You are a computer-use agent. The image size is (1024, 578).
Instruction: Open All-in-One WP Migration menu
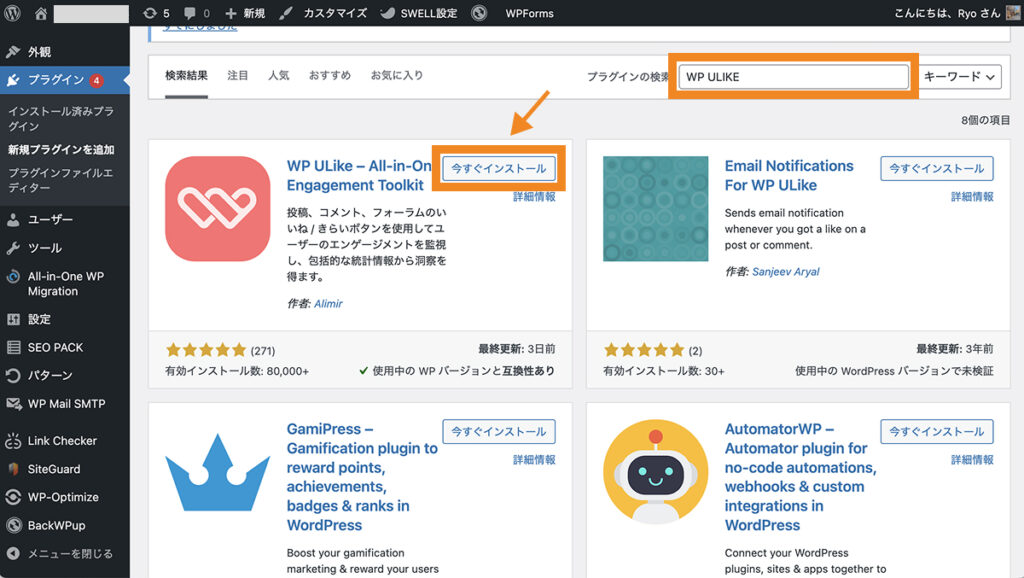65,284
